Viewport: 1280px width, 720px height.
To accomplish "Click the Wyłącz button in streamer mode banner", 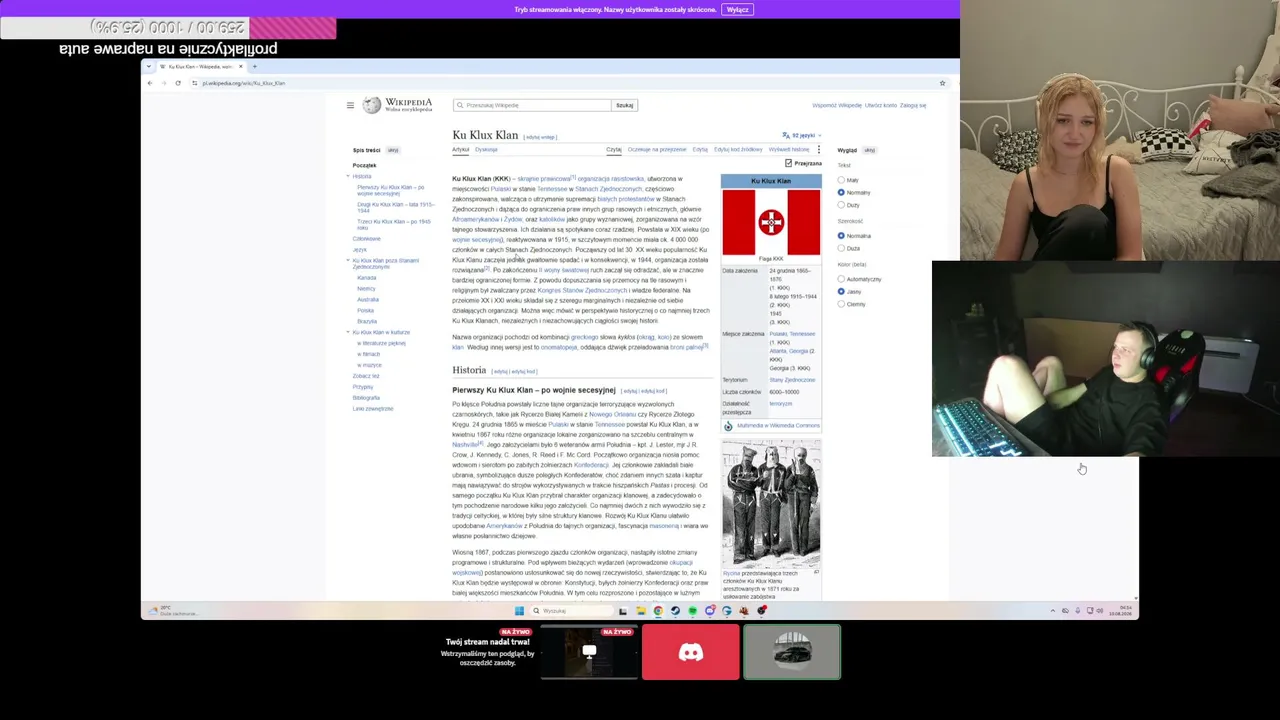I will pyautogui.click(x=738, y=10).
